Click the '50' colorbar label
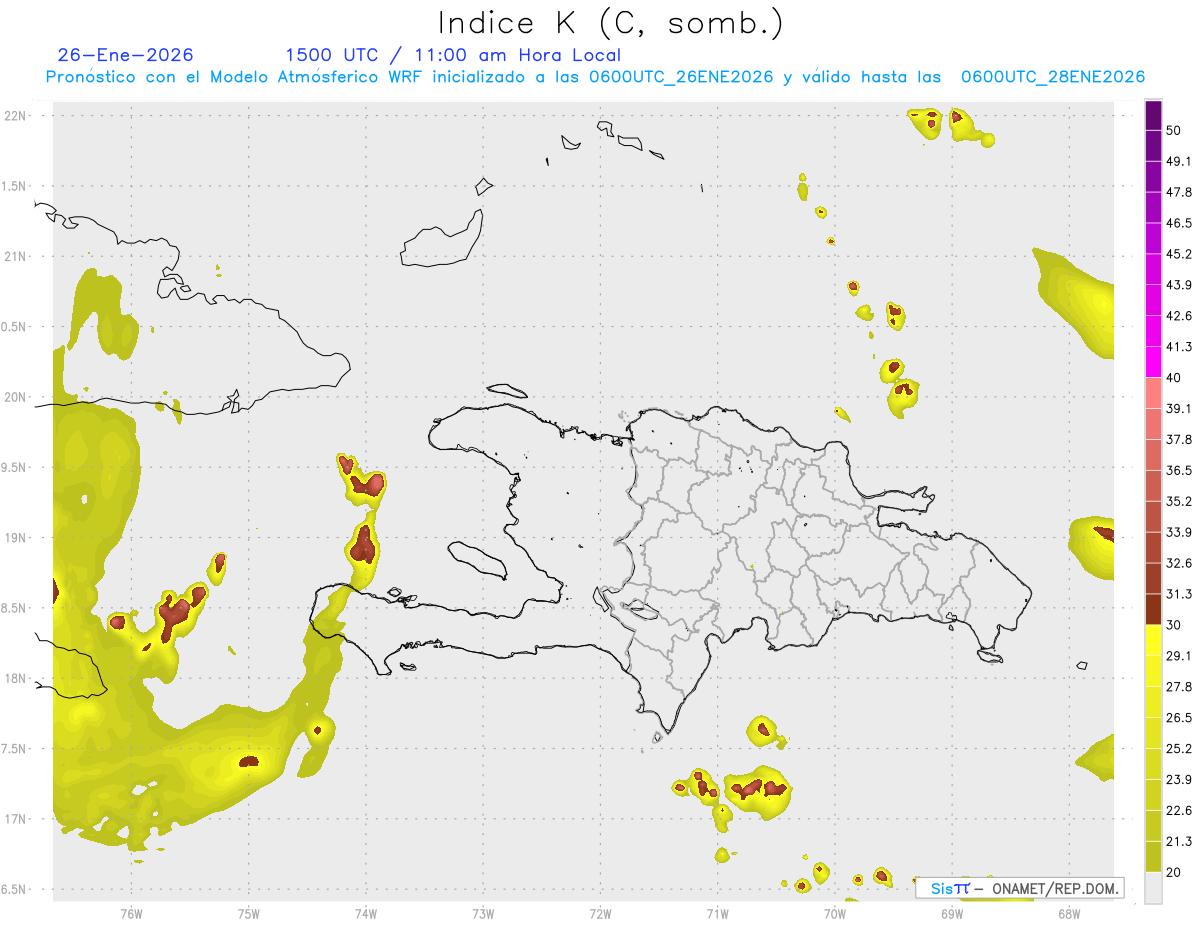1200x927 pixels. [x=1175, y=131]
